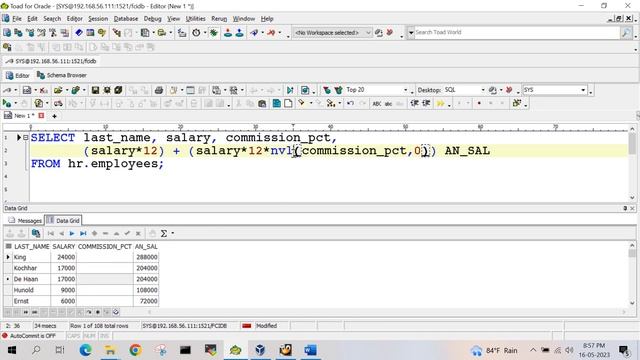Open the Debug menu
Screen dimensions: 640x360
point(152,19)
